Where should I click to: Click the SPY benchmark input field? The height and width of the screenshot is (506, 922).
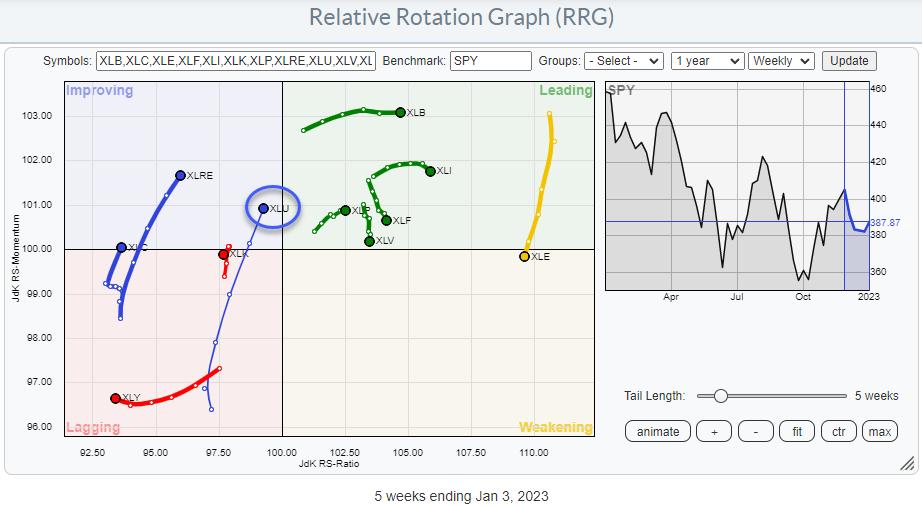[490, 61]
